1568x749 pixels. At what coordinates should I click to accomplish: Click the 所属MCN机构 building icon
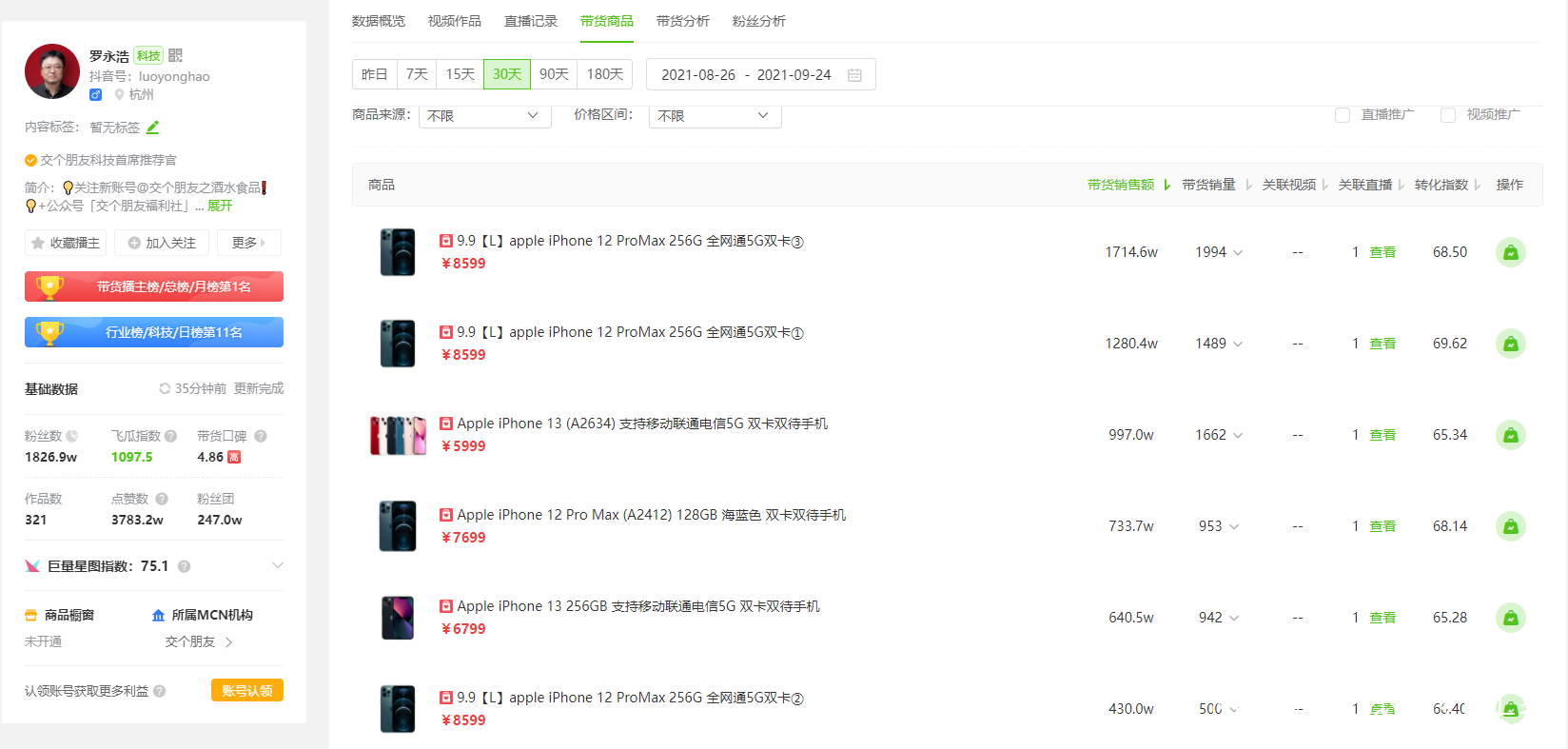click(x=159, y=615)
